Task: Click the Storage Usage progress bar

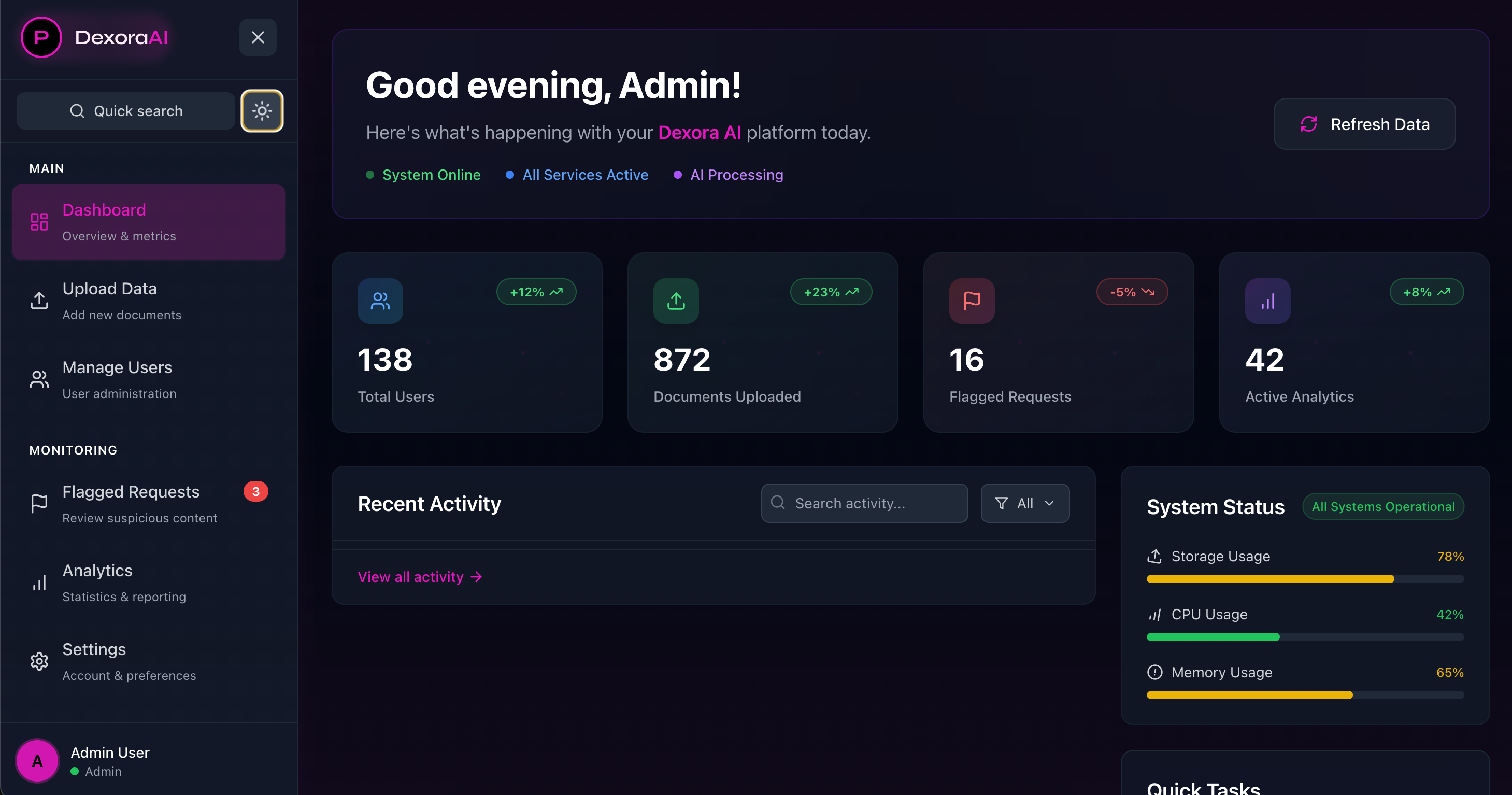Action: (1305, 579)
